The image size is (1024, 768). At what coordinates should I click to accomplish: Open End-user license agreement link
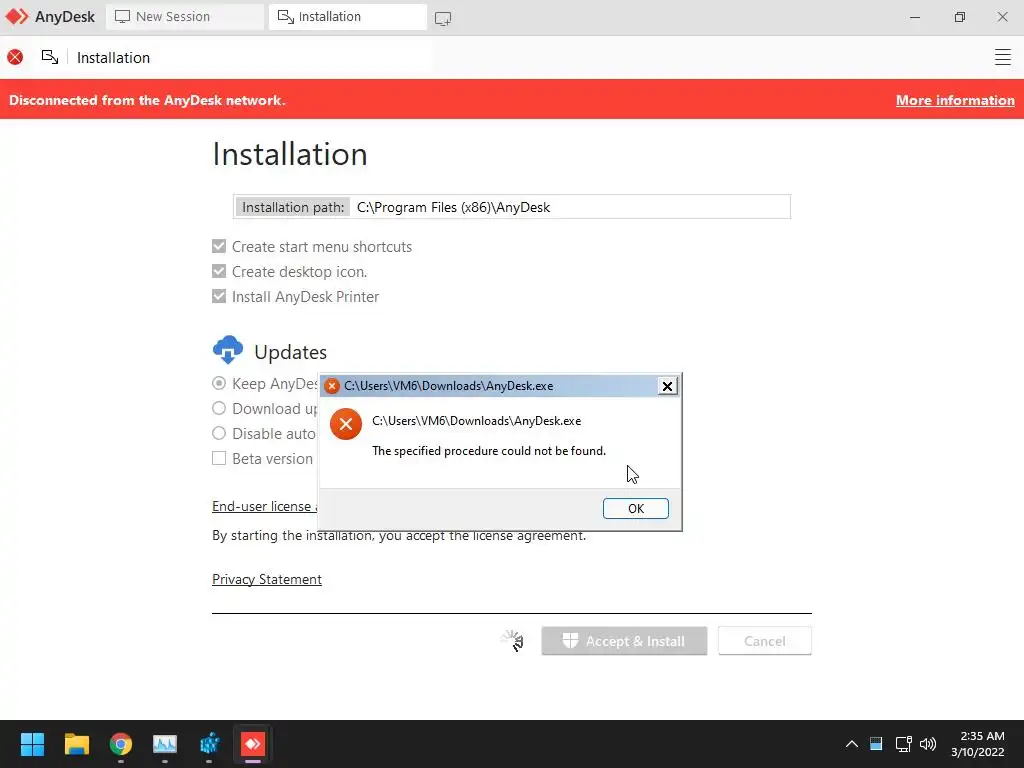(x=264, y=506)
